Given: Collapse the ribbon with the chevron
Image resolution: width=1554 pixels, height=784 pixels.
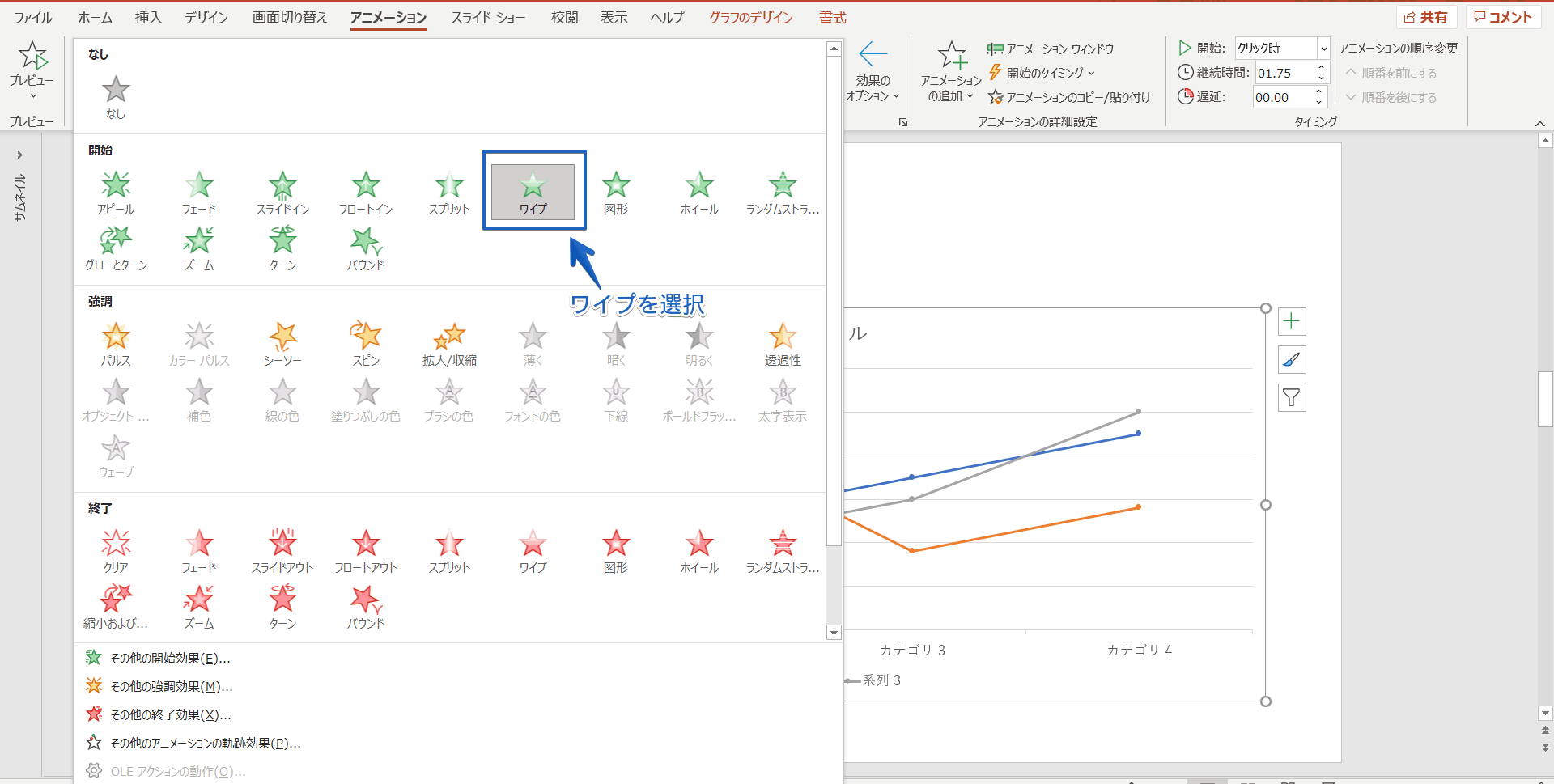Looking at the screenshot, I should (1539, 123).
